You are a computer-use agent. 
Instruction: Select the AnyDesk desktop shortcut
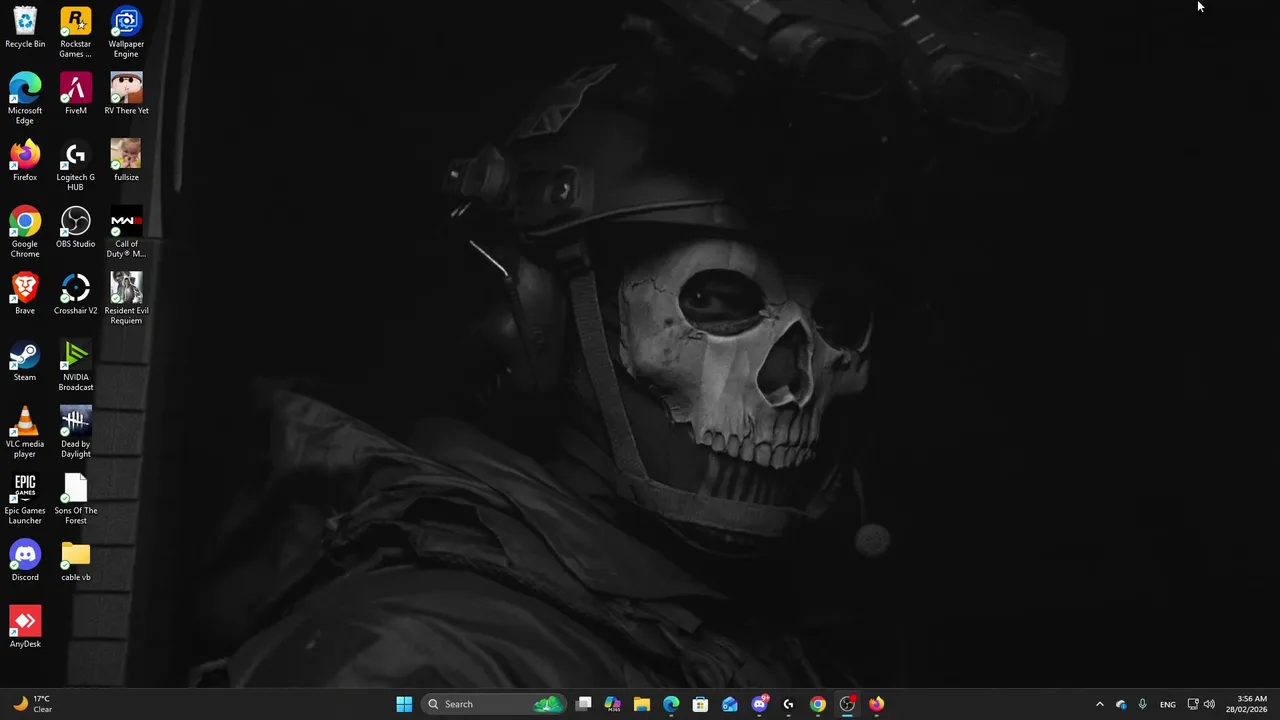(x=25, y=628)
